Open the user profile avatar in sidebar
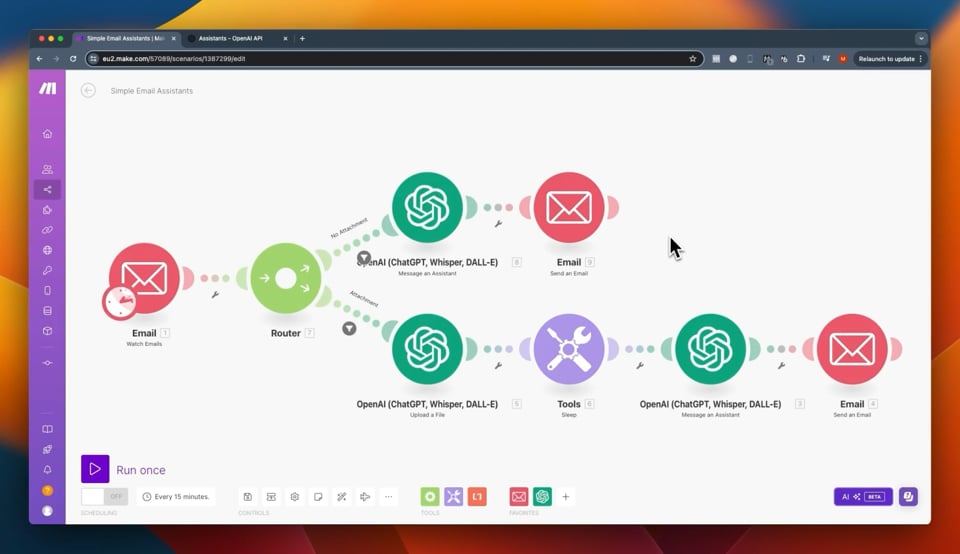960x554 pixels. (x=47, y=511)
